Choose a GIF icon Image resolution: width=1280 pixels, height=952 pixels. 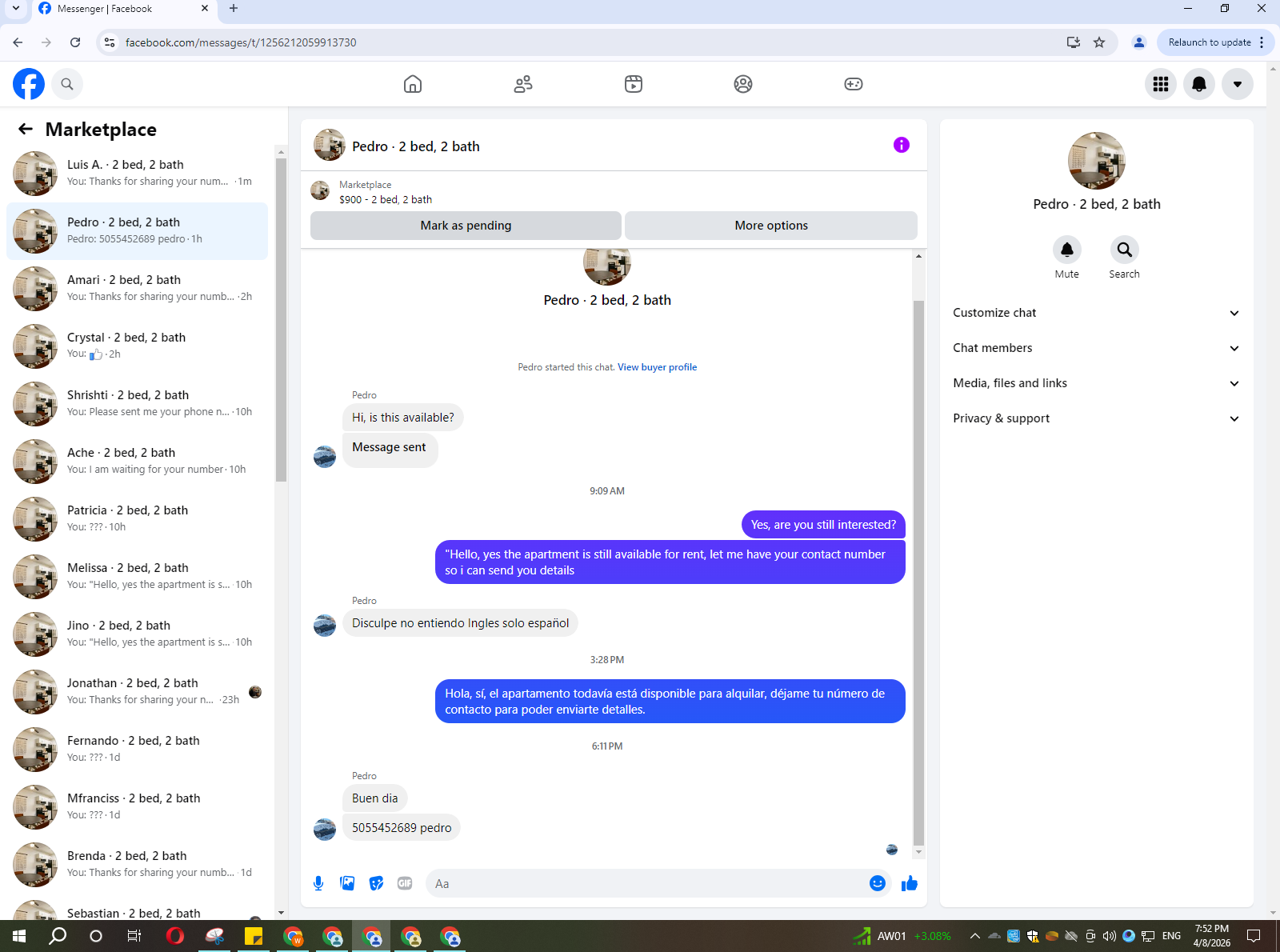(x=405, y=883)
